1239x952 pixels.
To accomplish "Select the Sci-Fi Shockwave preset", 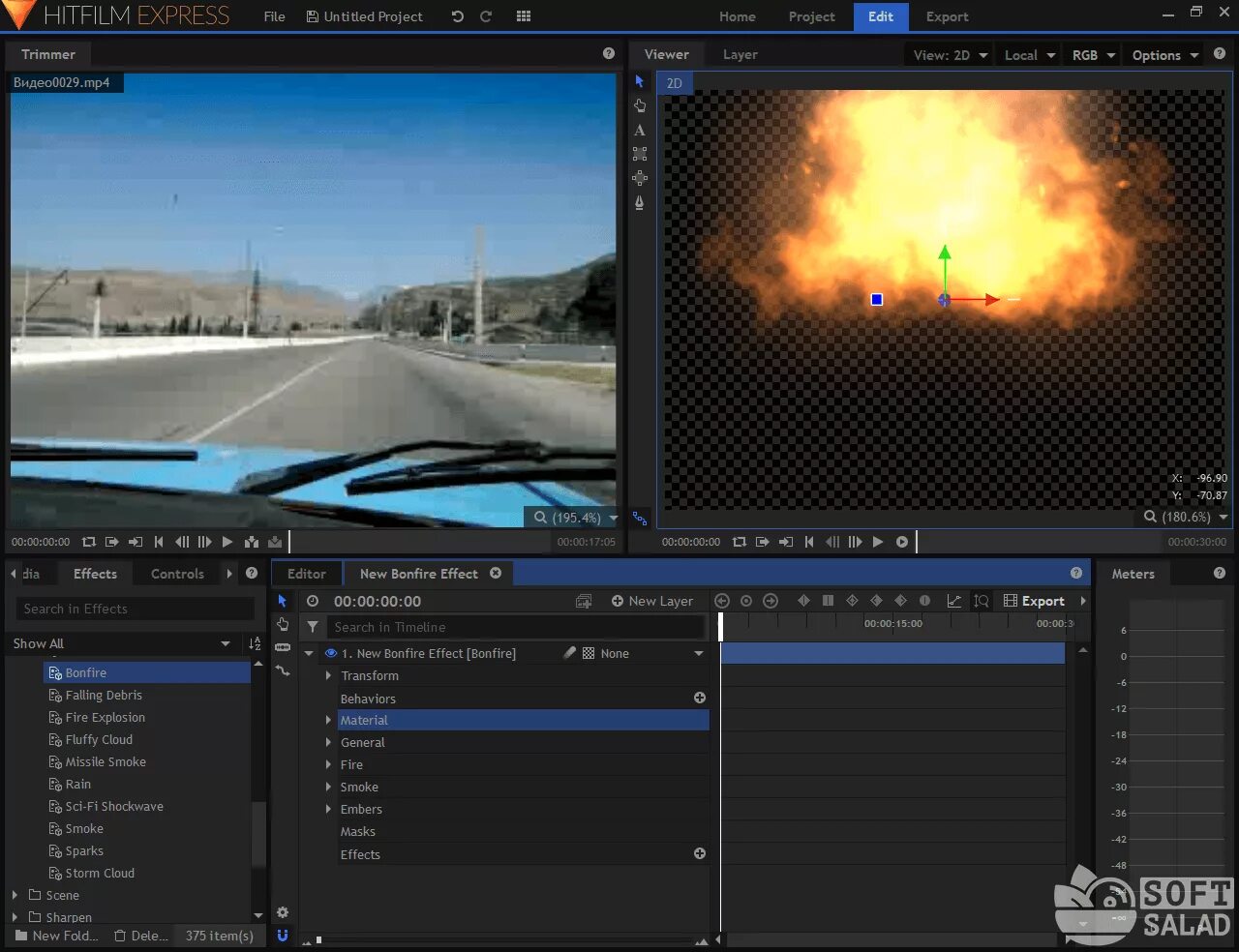I will [x=114, y=806].
